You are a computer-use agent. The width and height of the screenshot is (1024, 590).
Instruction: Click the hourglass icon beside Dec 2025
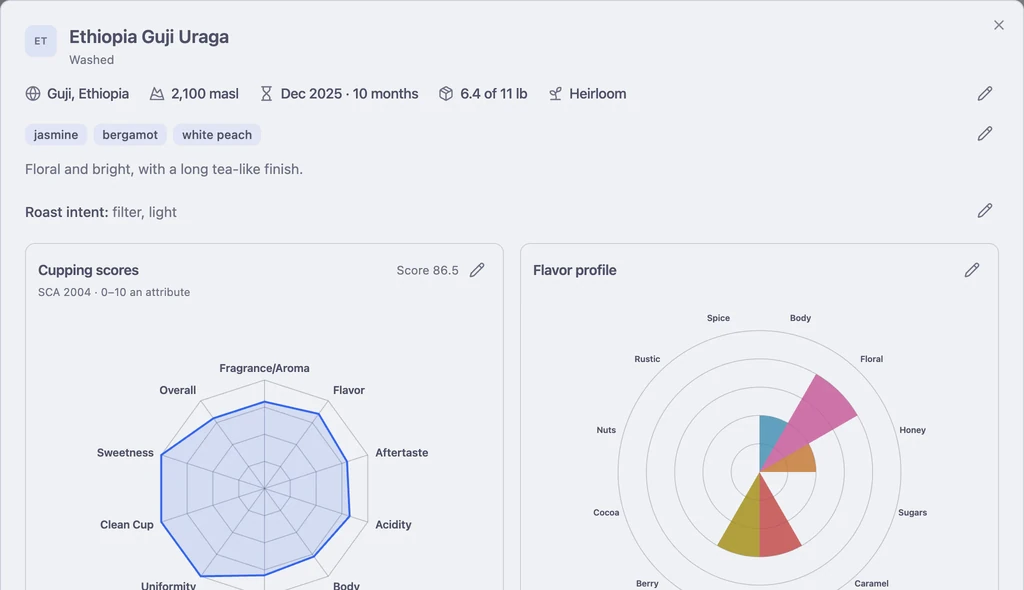[266, 93]
